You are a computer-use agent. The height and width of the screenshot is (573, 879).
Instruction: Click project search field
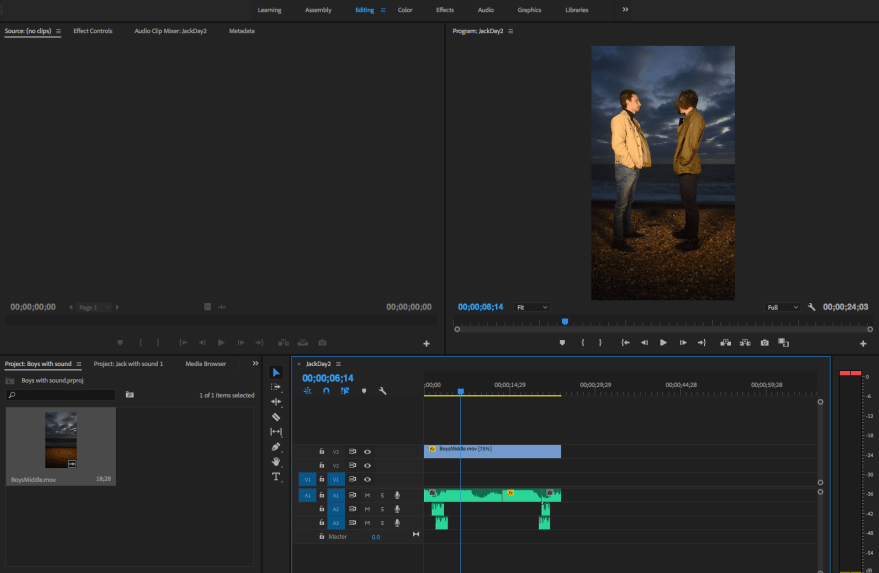61,395
